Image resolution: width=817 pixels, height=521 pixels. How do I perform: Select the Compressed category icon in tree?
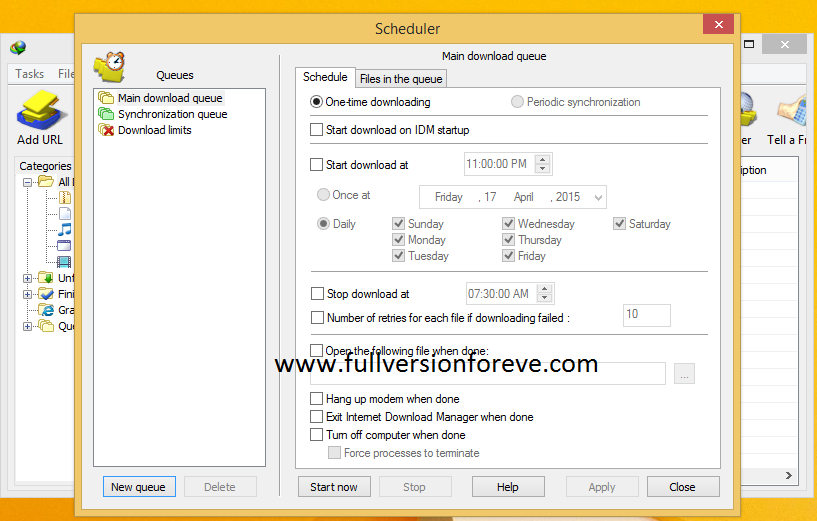65,197
